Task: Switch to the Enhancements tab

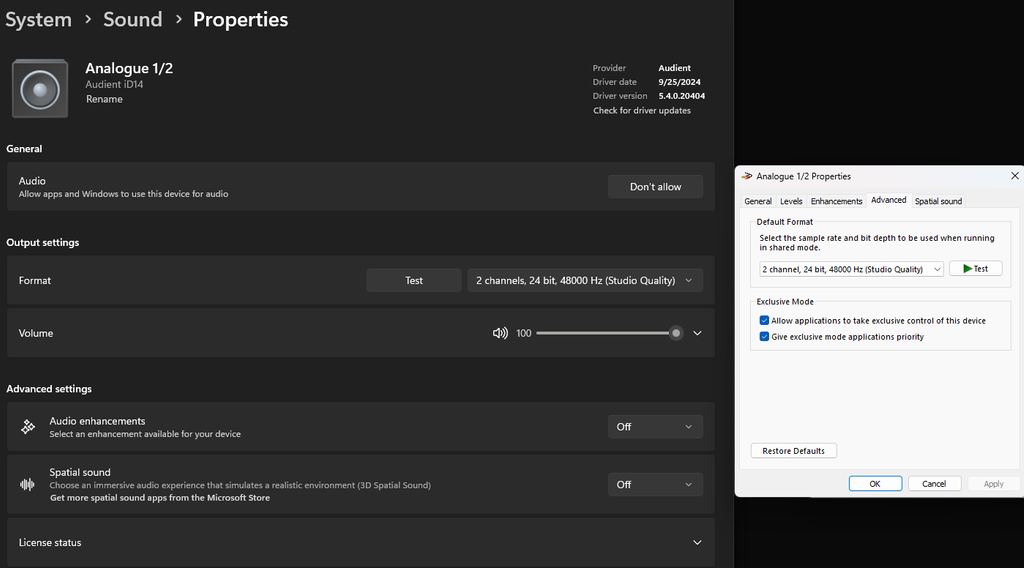Action: coord(836,201)
